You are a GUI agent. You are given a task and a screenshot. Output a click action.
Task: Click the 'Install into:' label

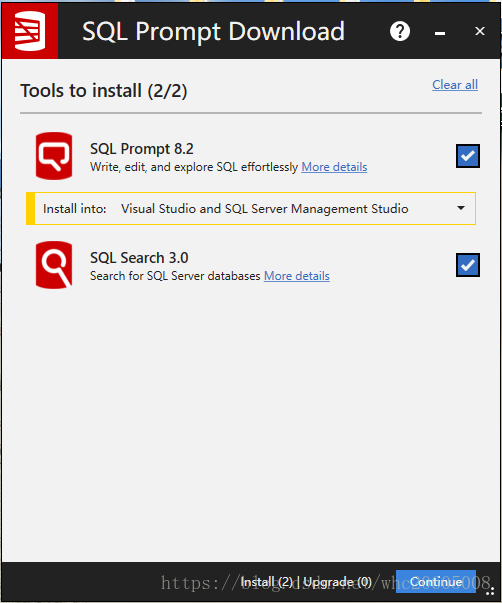pos(75,209)
